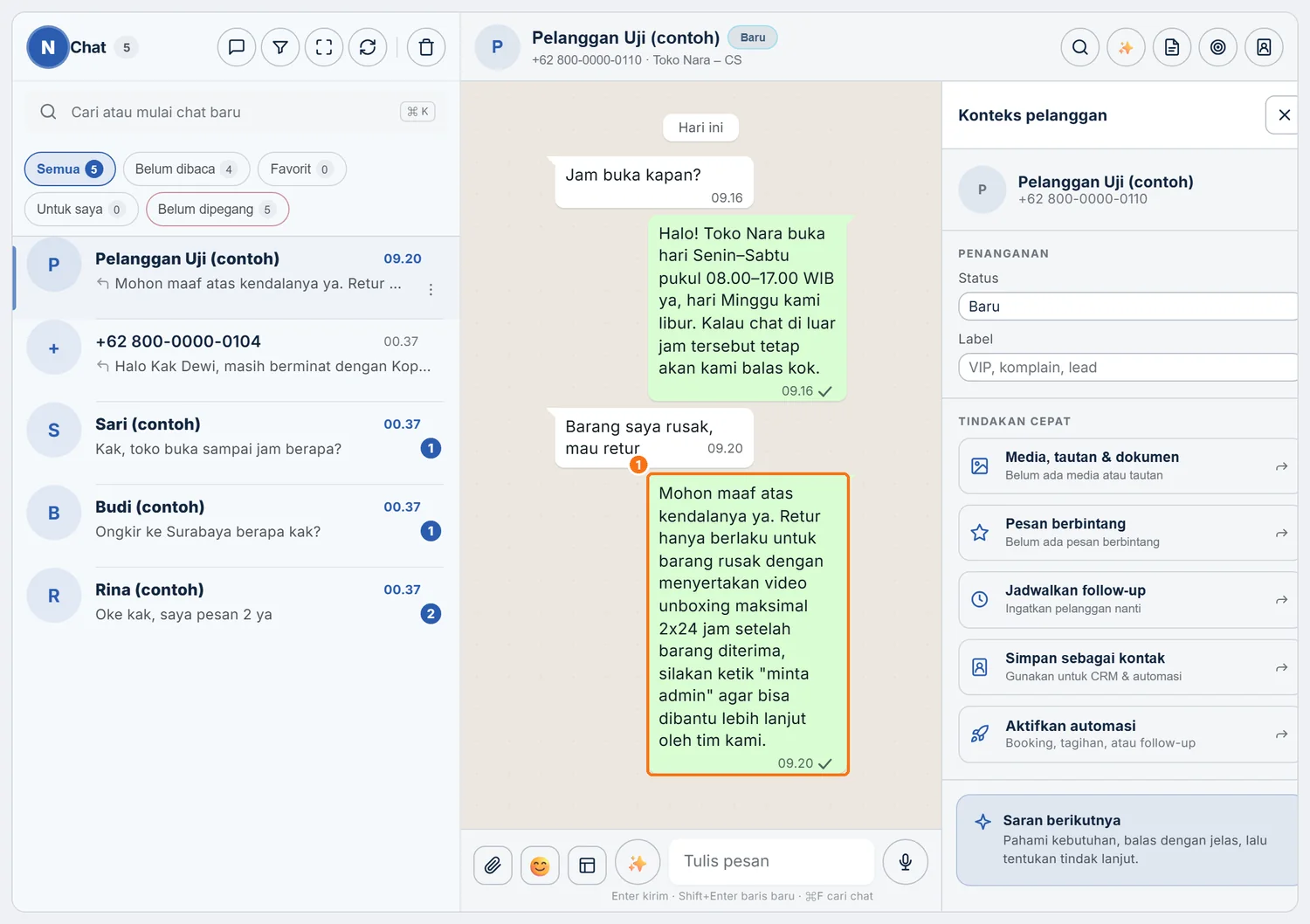Click Simpan sebagai kontak
This screenshot has width=1310, height=924.
[x=1127, y=667]
